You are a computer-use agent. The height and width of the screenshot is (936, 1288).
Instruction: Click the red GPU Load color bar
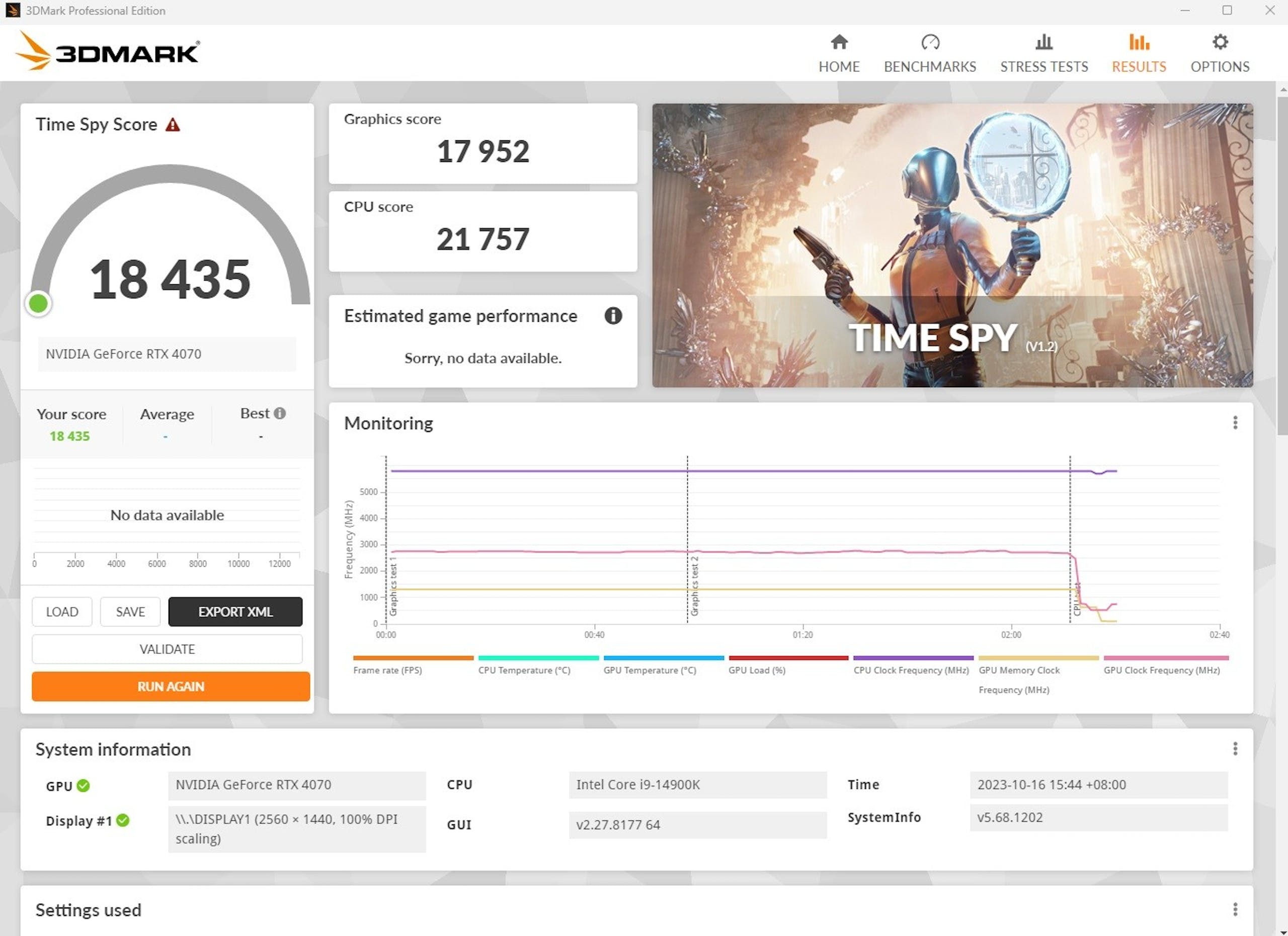tap(788, 658)
